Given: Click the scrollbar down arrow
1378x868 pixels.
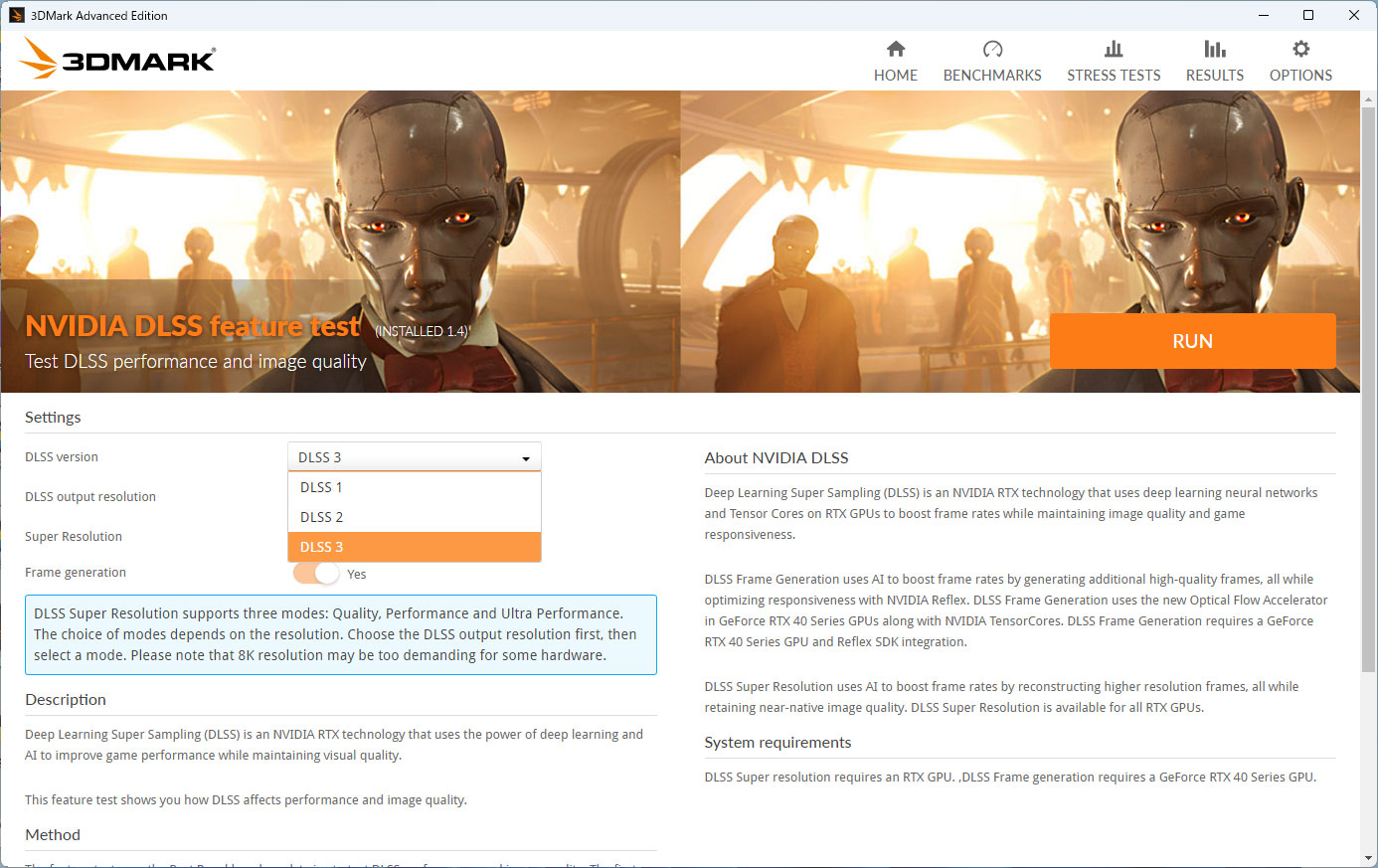Looking at the screenshot, I should (1368, 858).
